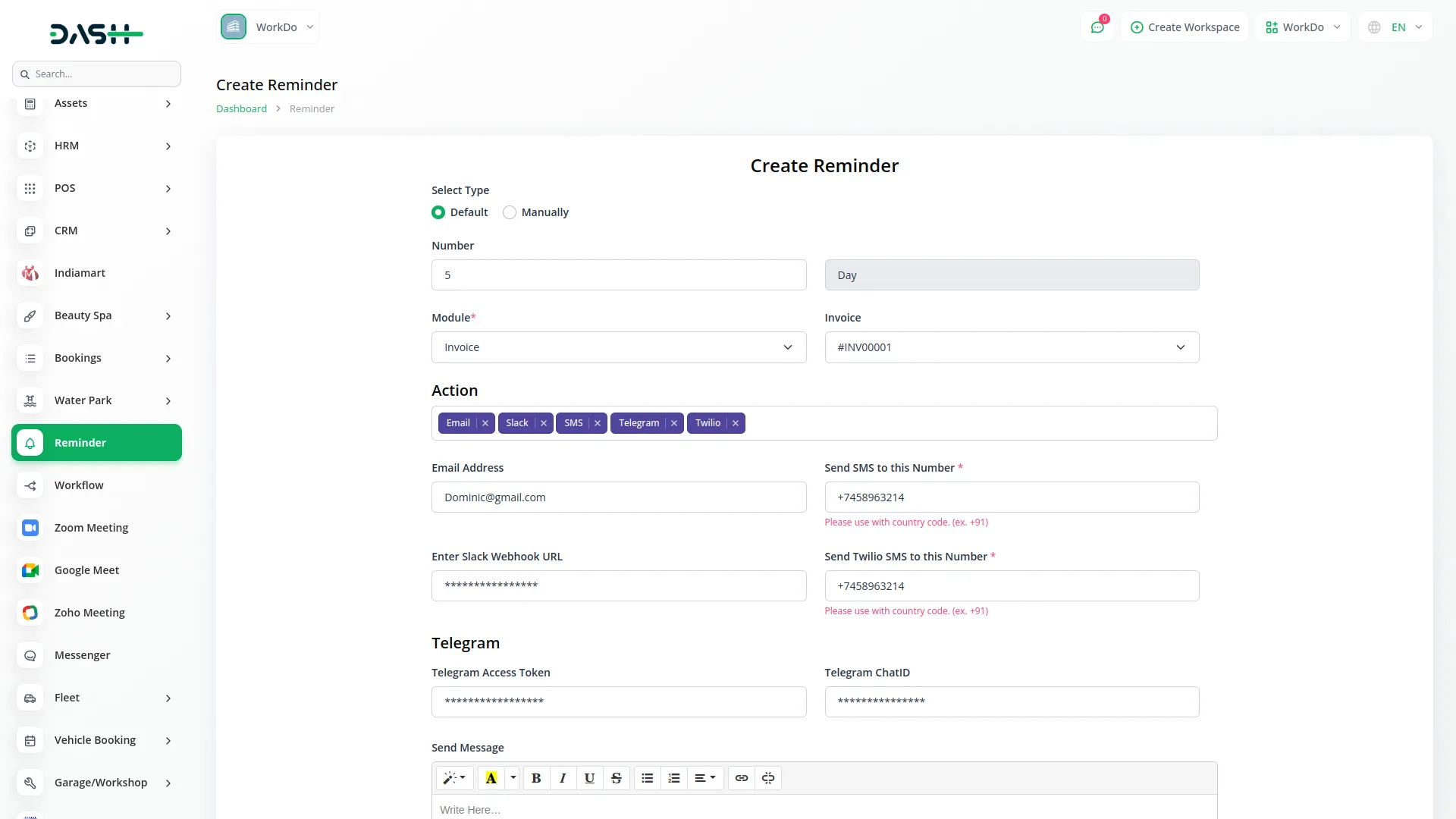Click the magic wand style icon
This screenshot has width=1456, height=819.
point(454,778)
